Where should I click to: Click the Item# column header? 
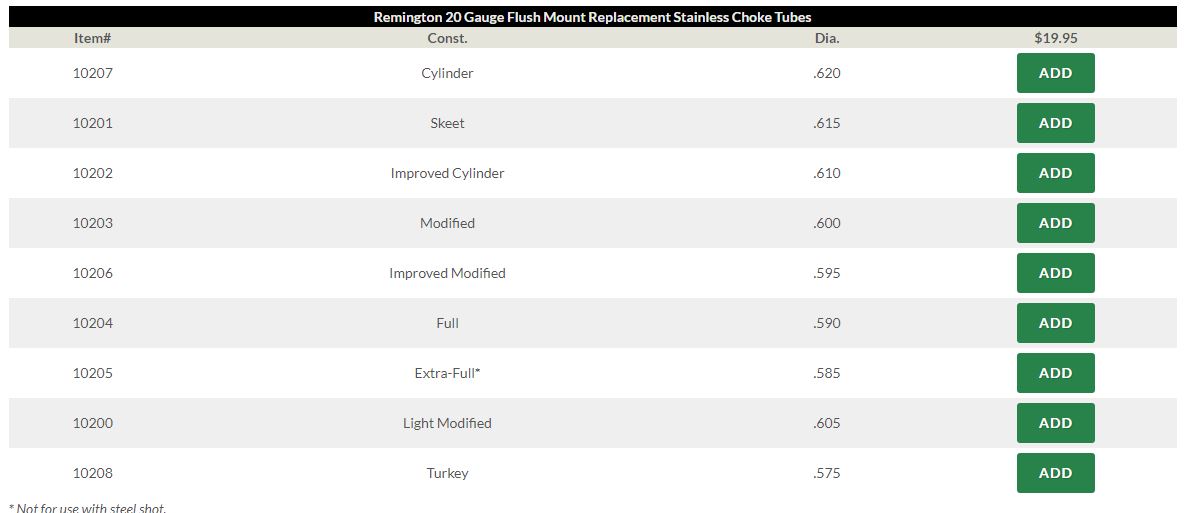(92, 38)
